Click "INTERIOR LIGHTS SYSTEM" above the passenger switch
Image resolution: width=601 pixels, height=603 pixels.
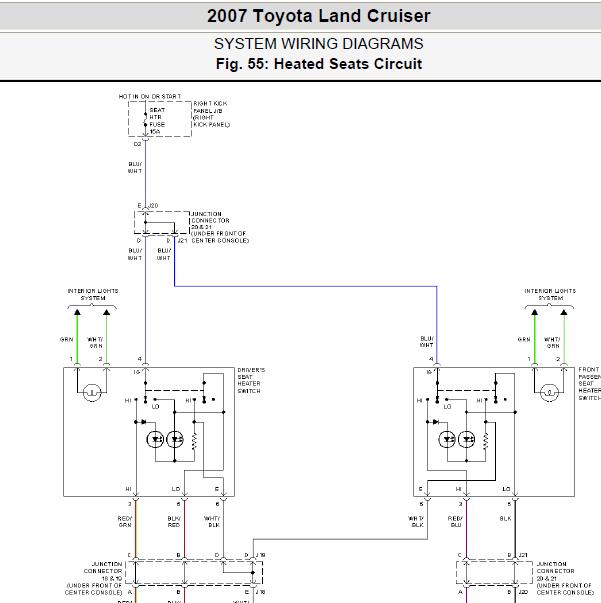[550, 295]
